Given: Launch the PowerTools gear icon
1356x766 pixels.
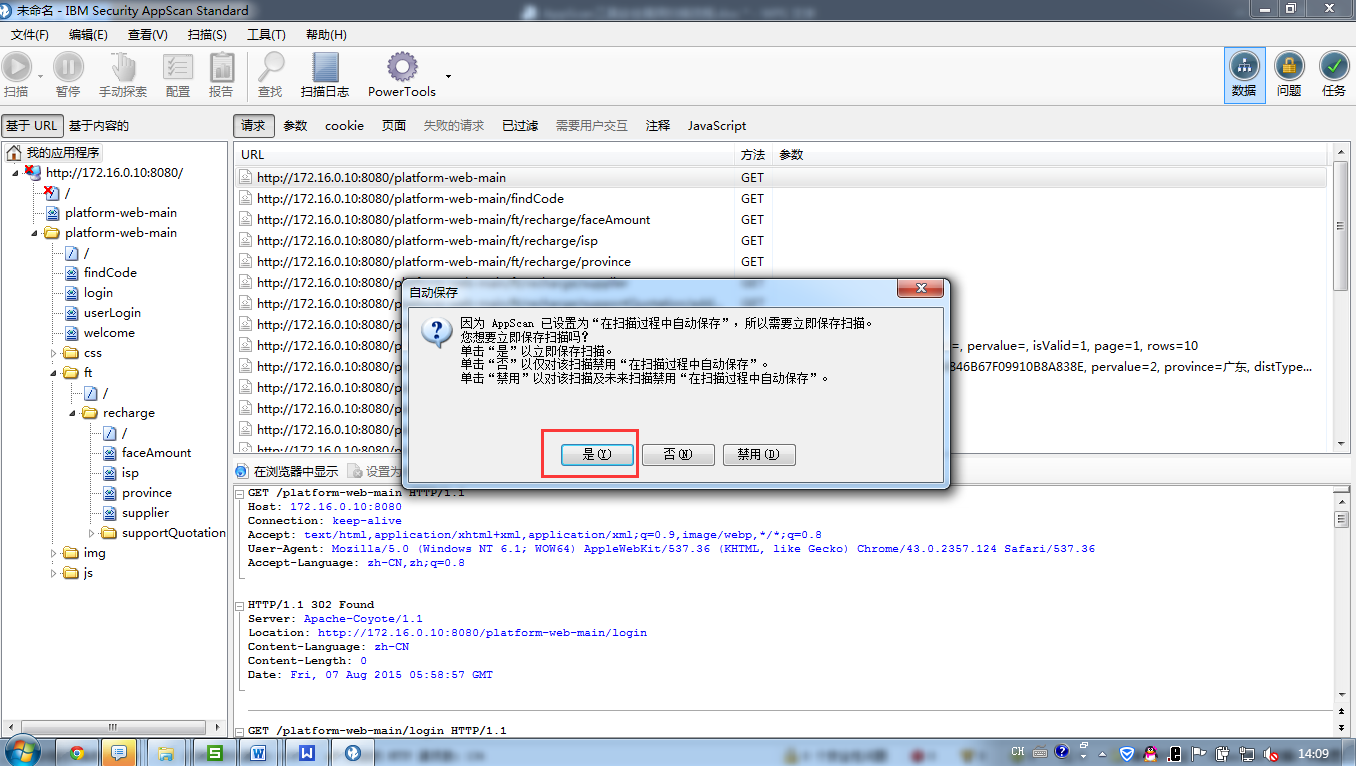Looking at the screenshot, I should 402,68.
